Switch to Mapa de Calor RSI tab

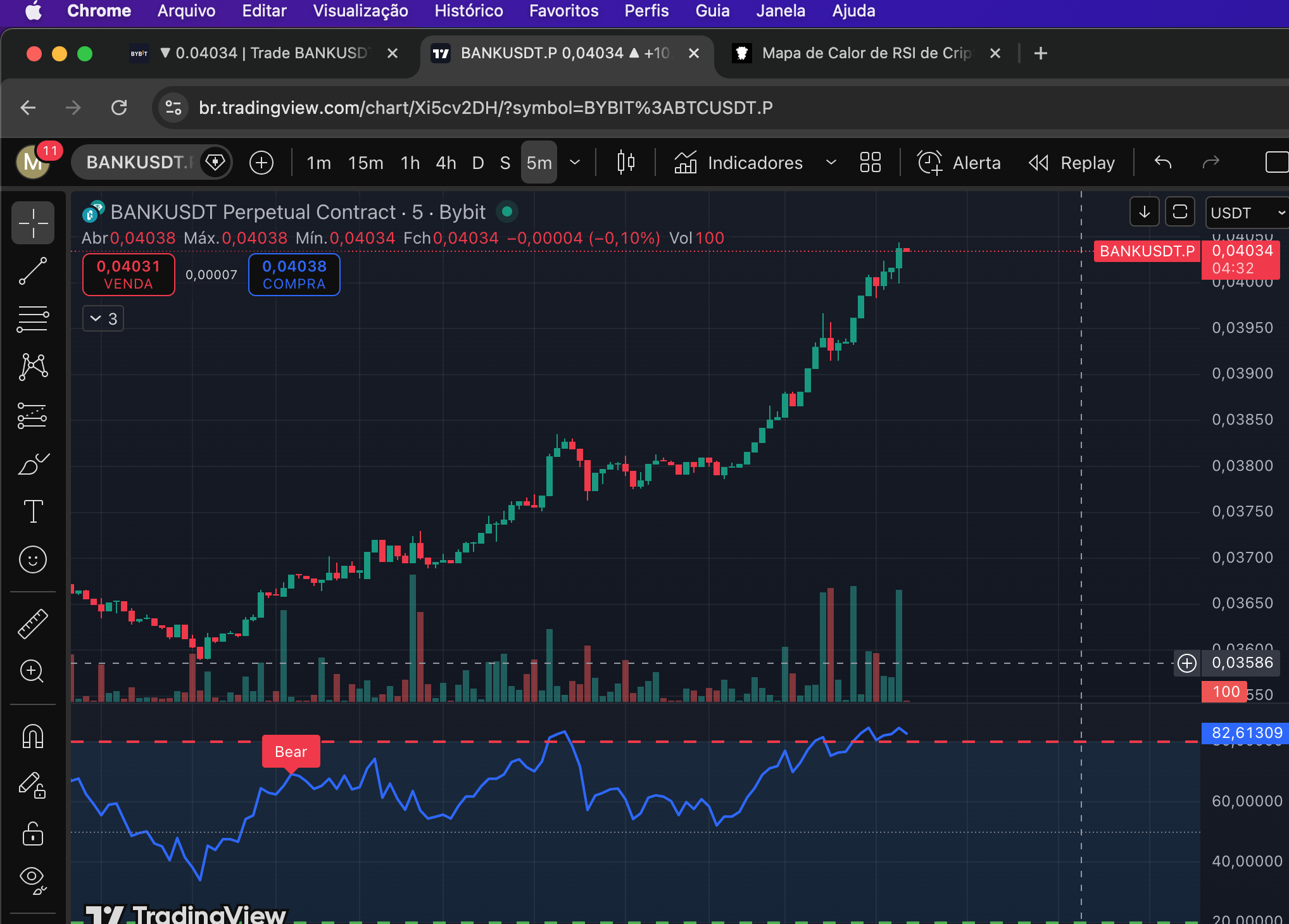(x=865, y=53)
